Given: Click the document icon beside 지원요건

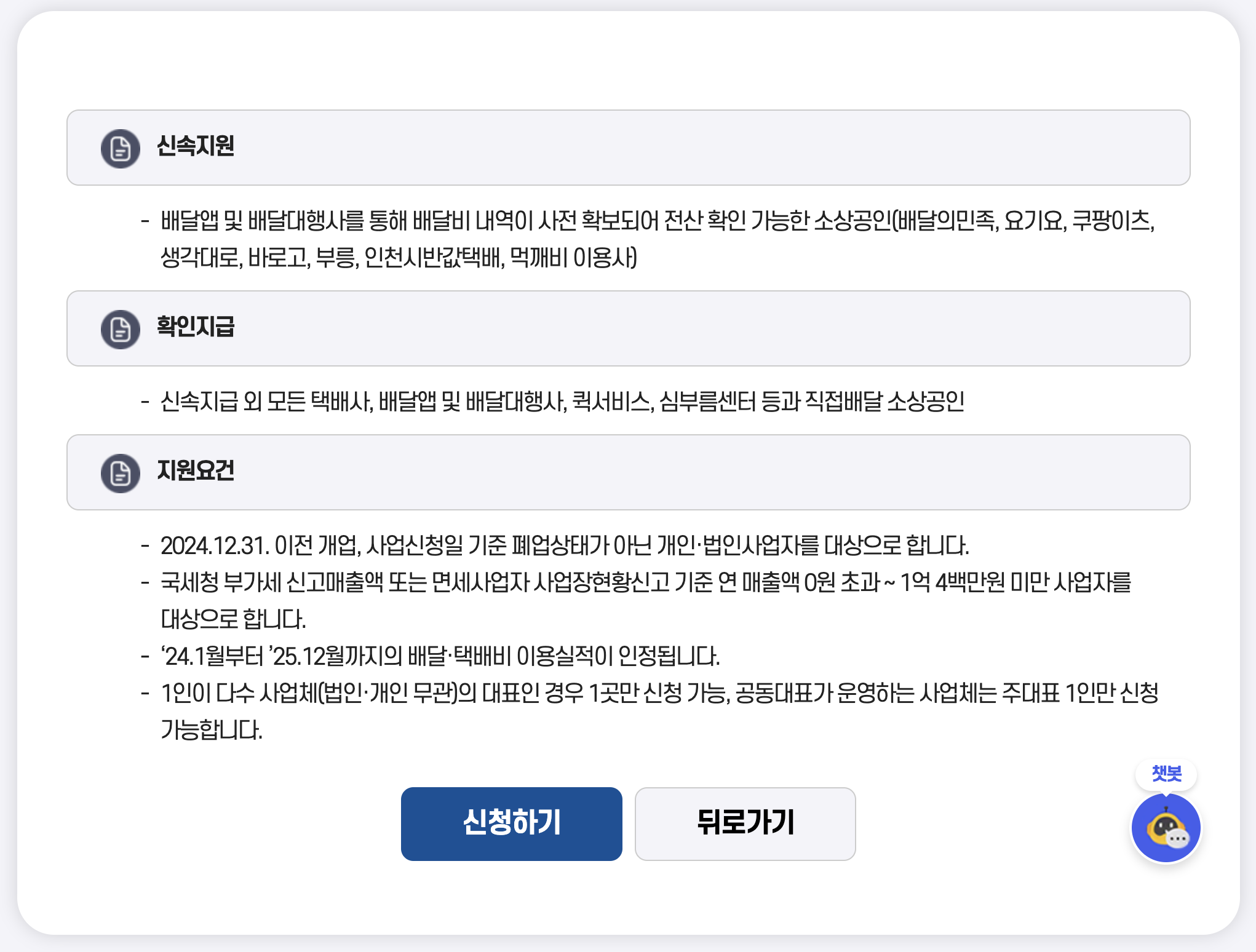Looking at the screenshot, I should (x=121, y=473).
